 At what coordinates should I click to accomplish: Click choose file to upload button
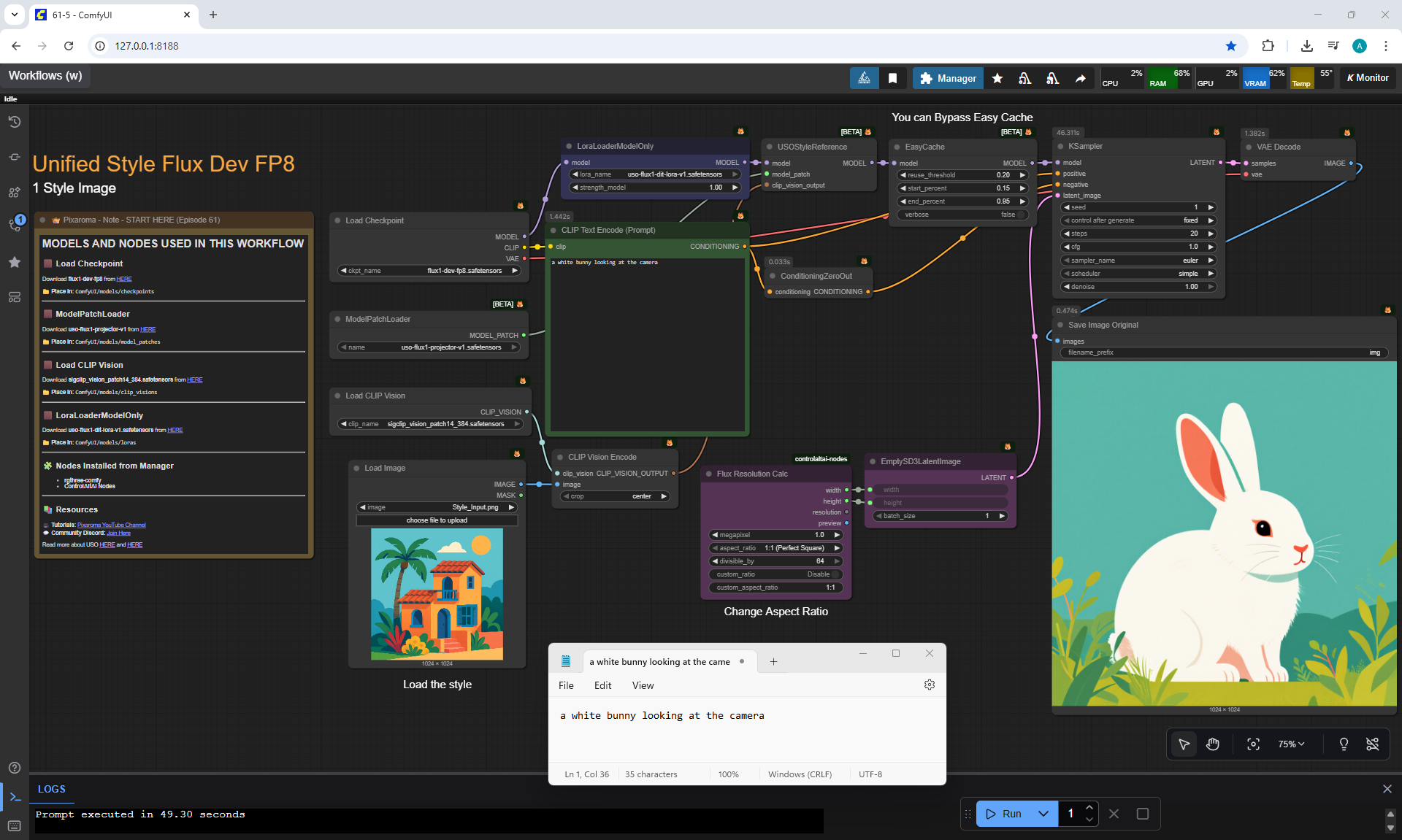(437, 520)
